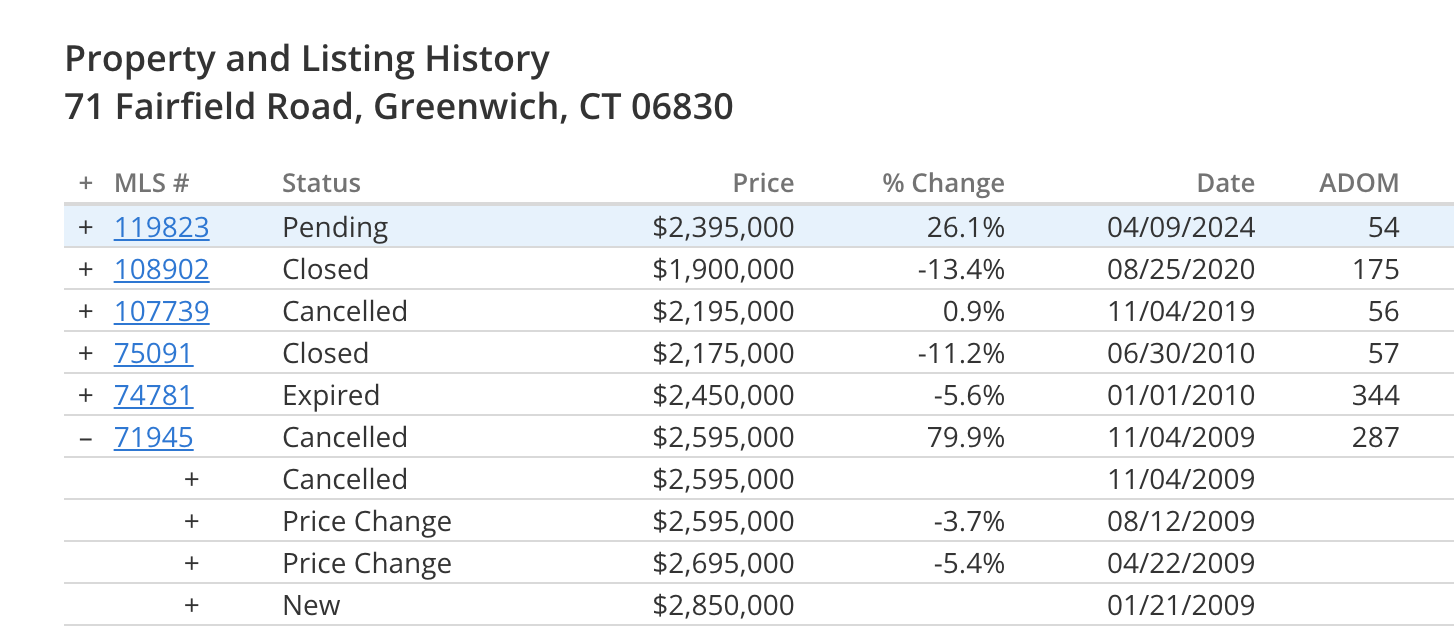Click the Price column header
This screenshot has height=628, width=1454.
pyautogui.click(x=763, y=183)
